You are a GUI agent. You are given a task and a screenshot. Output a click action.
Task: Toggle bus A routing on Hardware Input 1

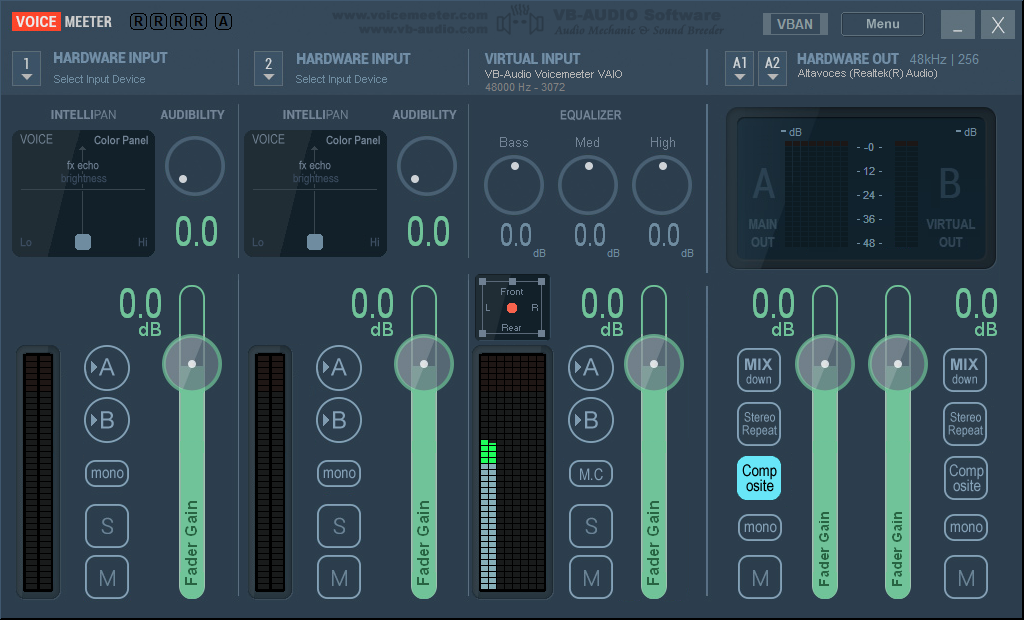106,368
